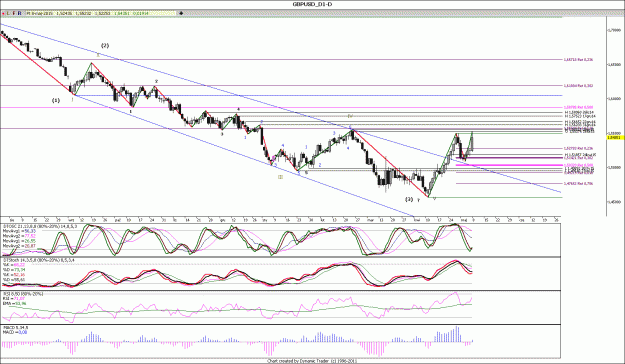Click the yellow current price label on axis
This screenshot has height=364, width=625.
click(x=615, y=138)
